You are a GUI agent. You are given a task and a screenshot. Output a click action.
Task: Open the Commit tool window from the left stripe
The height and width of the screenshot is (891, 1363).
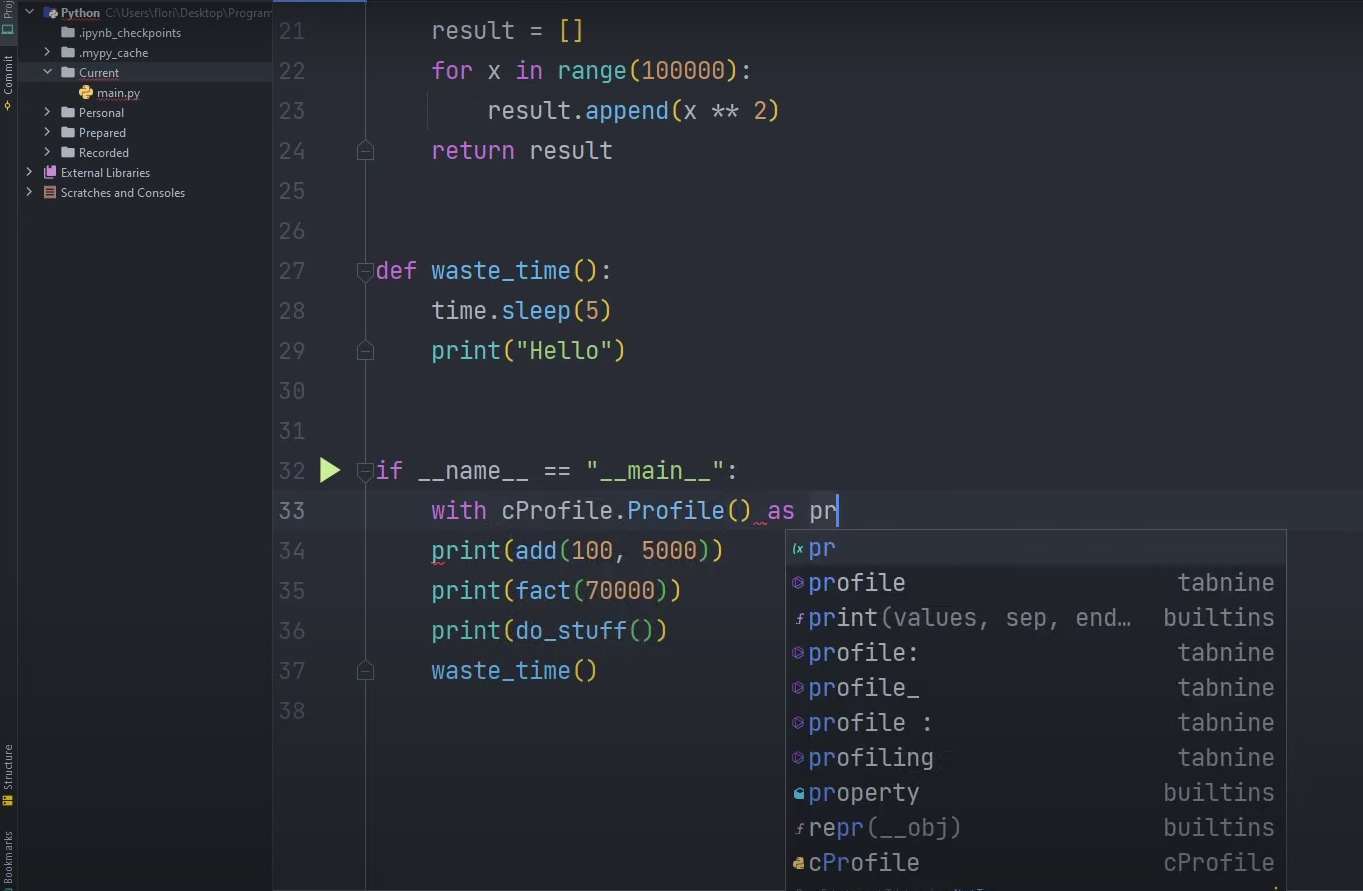(x=8, y=82)
